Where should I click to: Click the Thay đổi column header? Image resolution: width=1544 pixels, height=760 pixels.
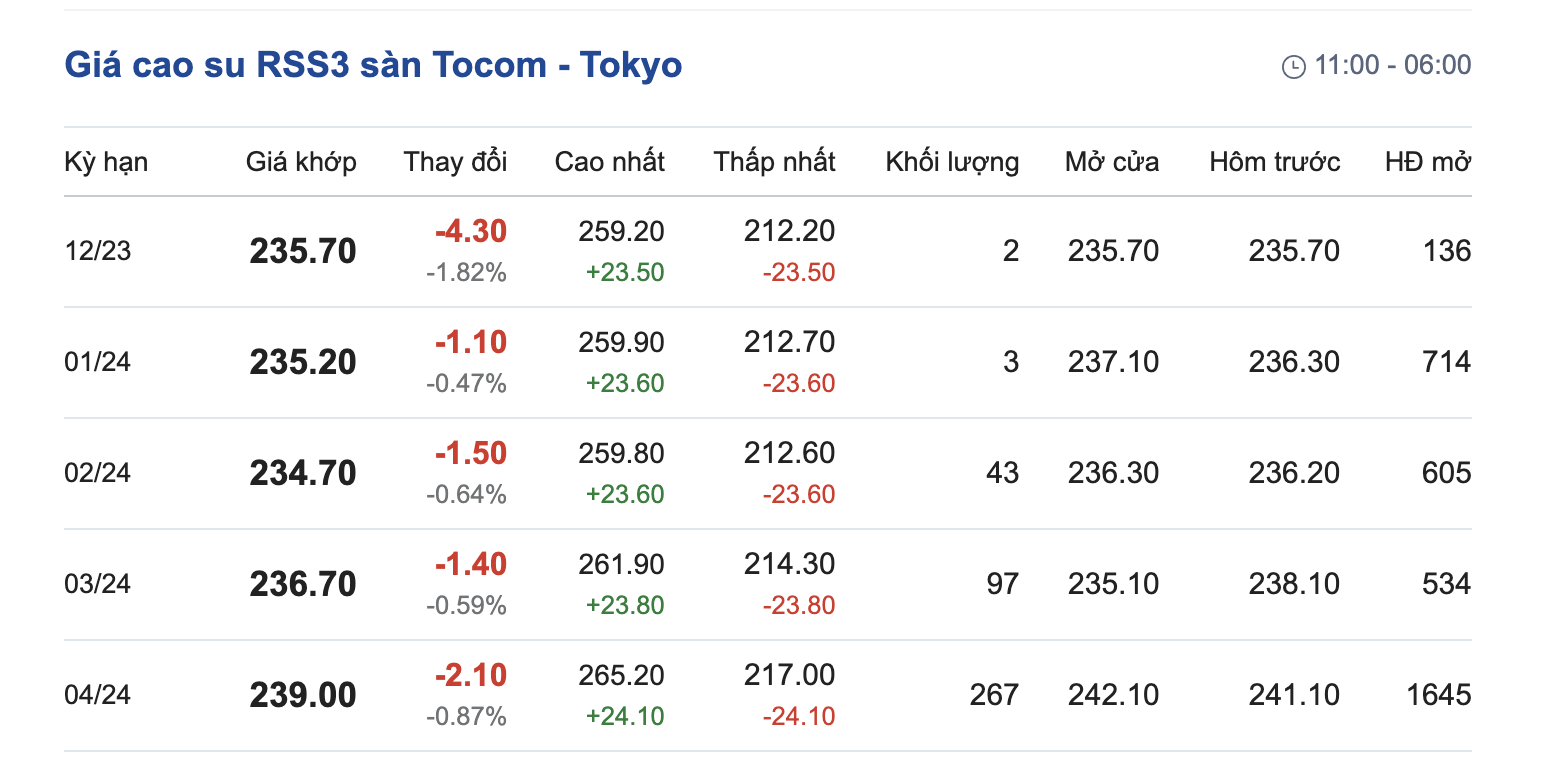[455, 162]
